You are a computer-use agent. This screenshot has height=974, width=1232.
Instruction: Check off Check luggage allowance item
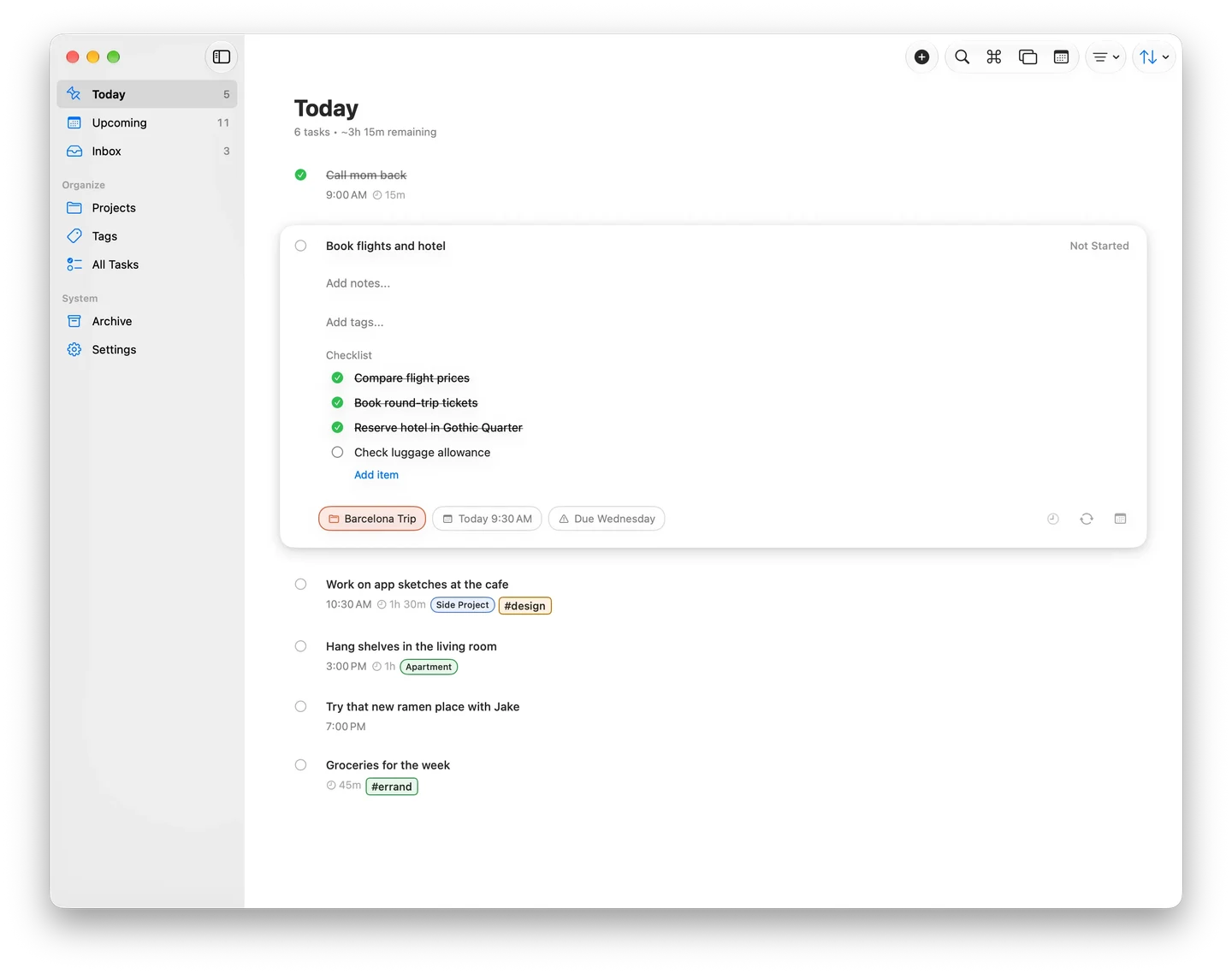coord(337,452)
